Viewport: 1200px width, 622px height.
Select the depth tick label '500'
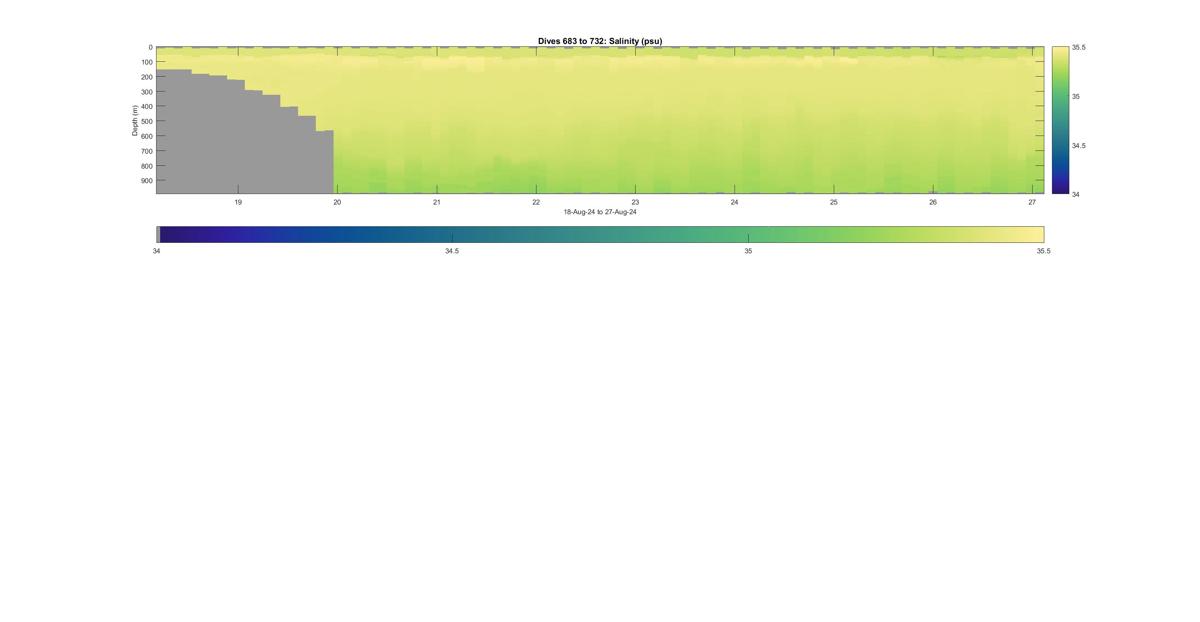[x=146, y=121]
